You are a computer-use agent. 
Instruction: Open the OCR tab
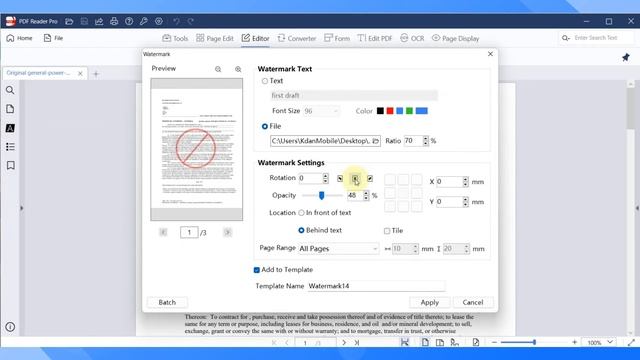point(412,38)
